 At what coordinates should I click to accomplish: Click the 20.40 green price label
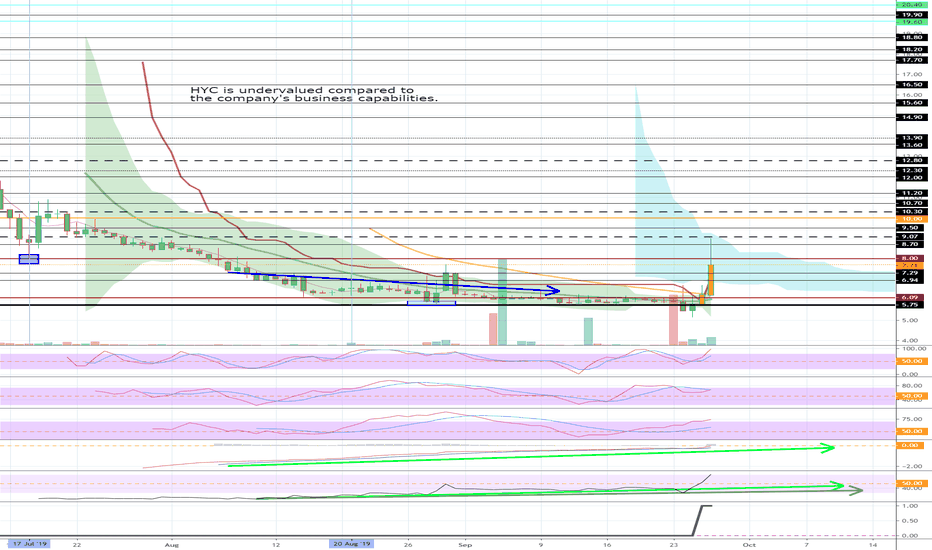point(912,5)
